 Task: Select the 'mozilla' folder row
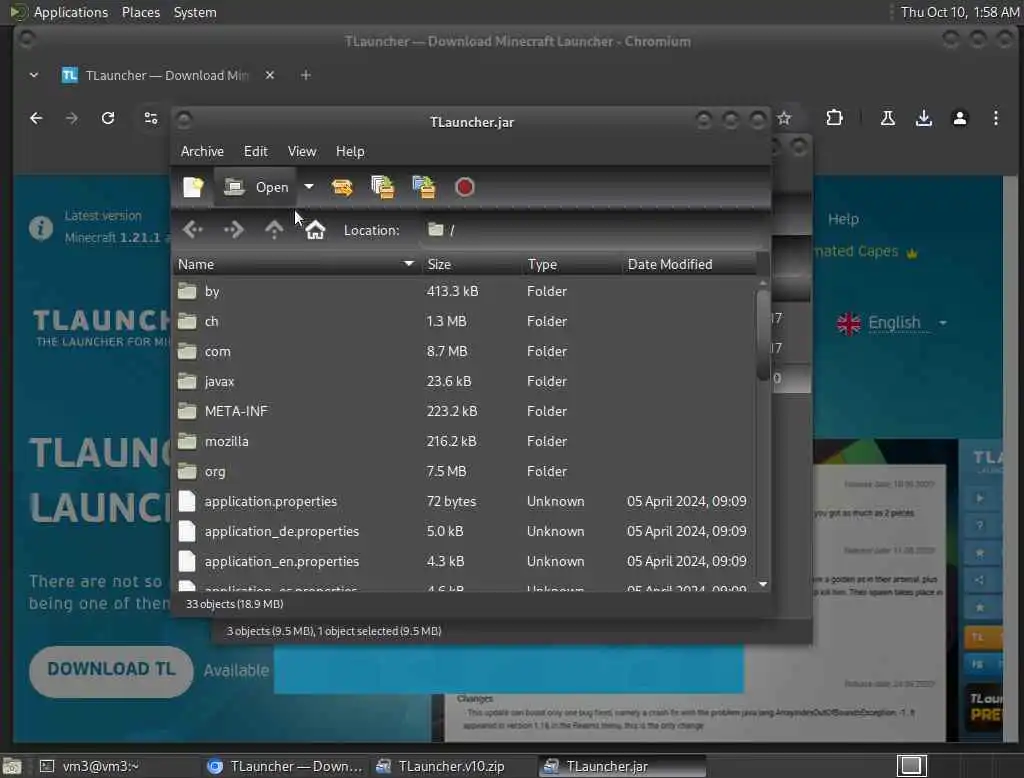464,442
